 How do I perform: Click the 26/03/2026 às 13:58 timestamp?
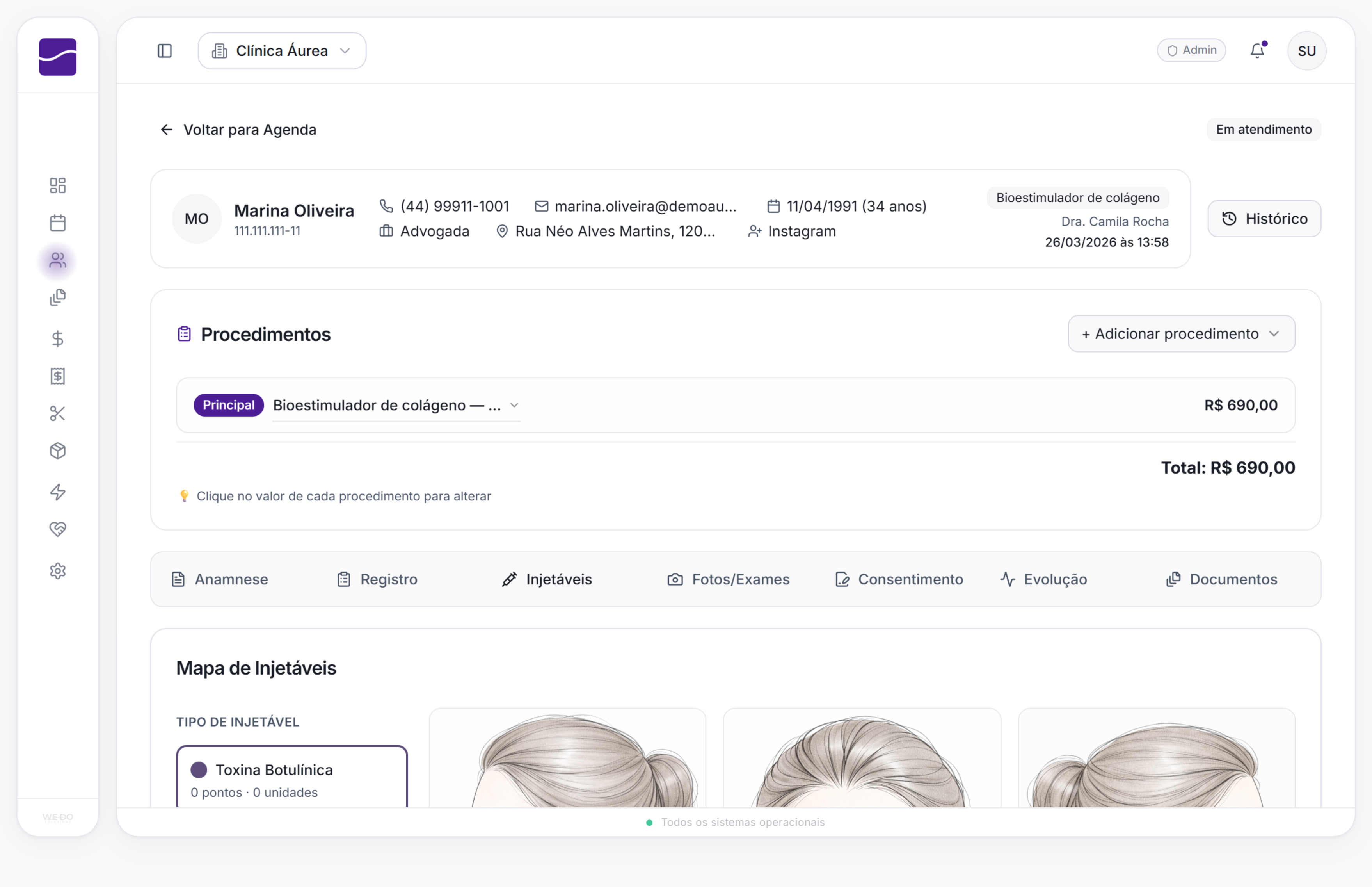(x=1107, y=242)
